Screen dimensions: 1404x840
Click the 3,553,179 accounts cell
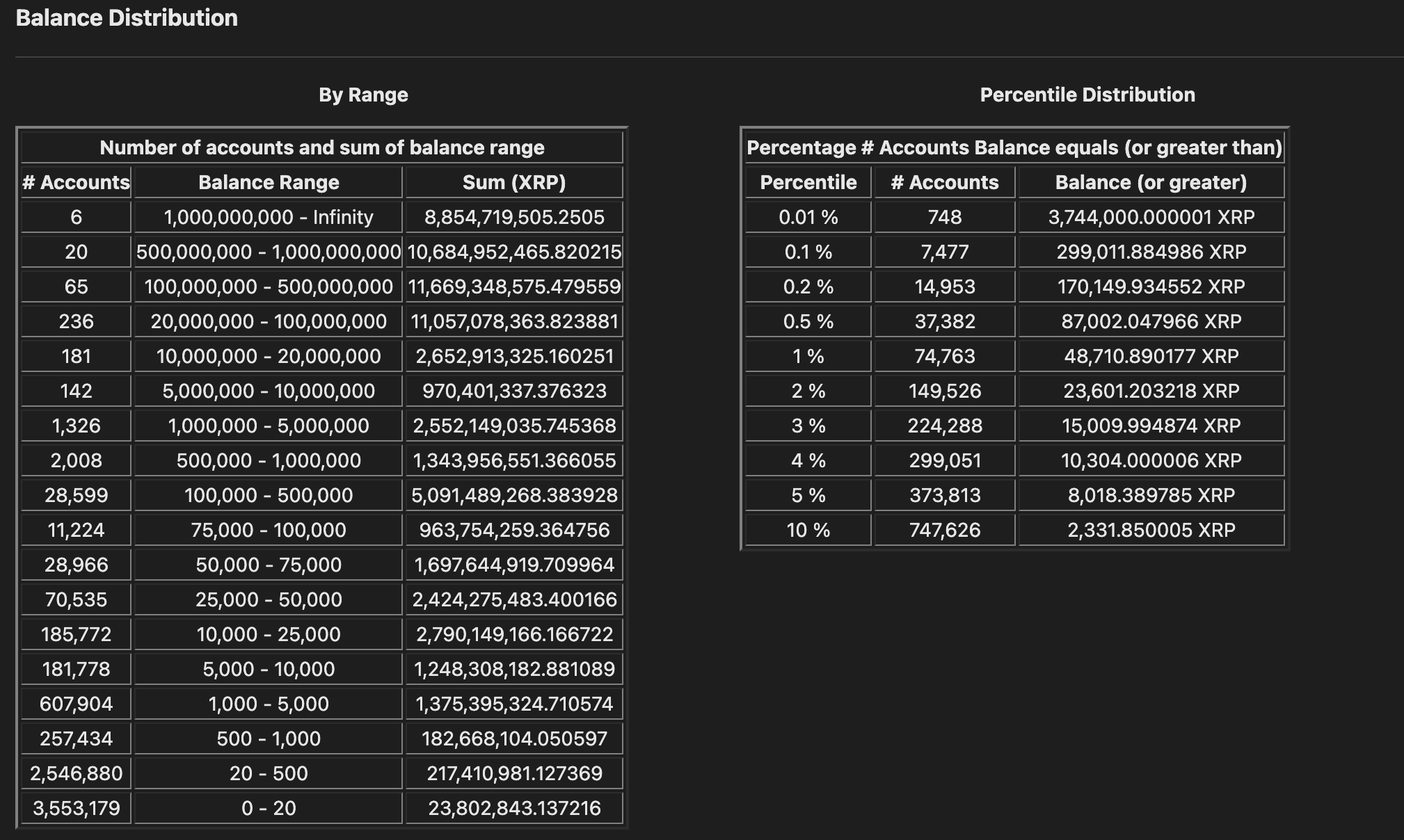[x=76, y=808]
